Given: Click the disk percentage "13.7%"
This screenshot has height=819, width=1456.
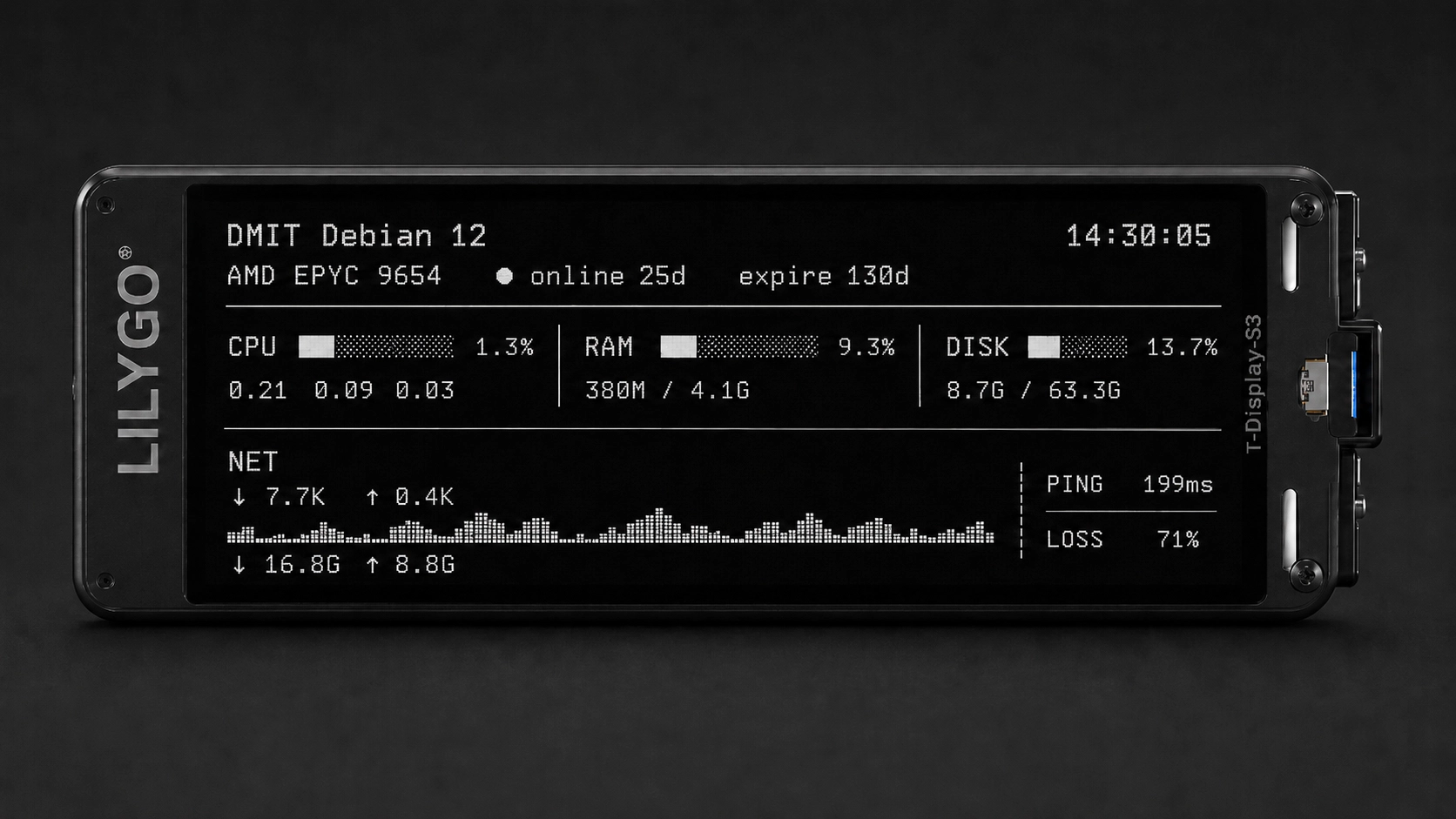Looking at the screenshot, I should tap(1182, 347).
